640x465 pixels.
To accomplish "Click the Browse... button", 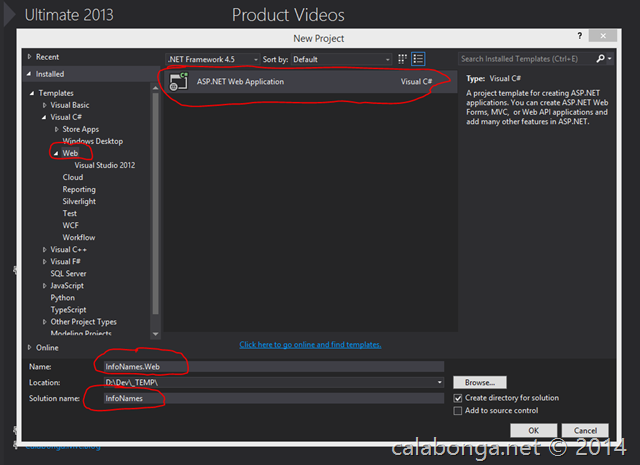I will pyautogui.click(x=480, y=383).
